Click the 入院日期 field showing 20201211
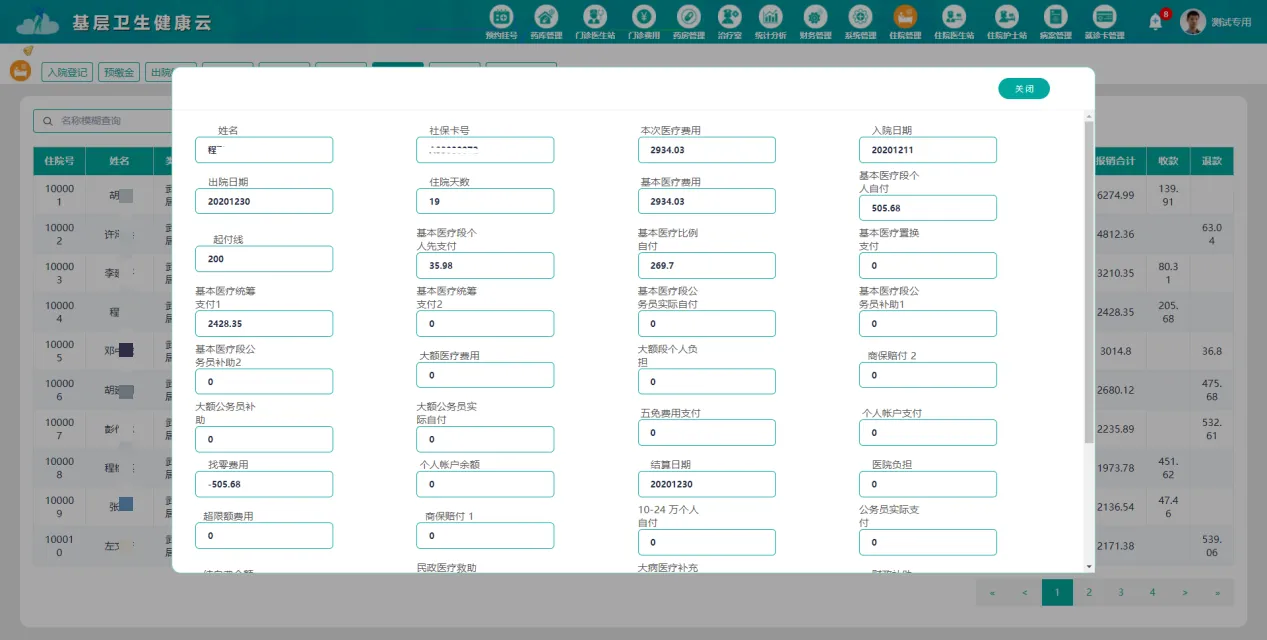 click(x=928, y=150)
